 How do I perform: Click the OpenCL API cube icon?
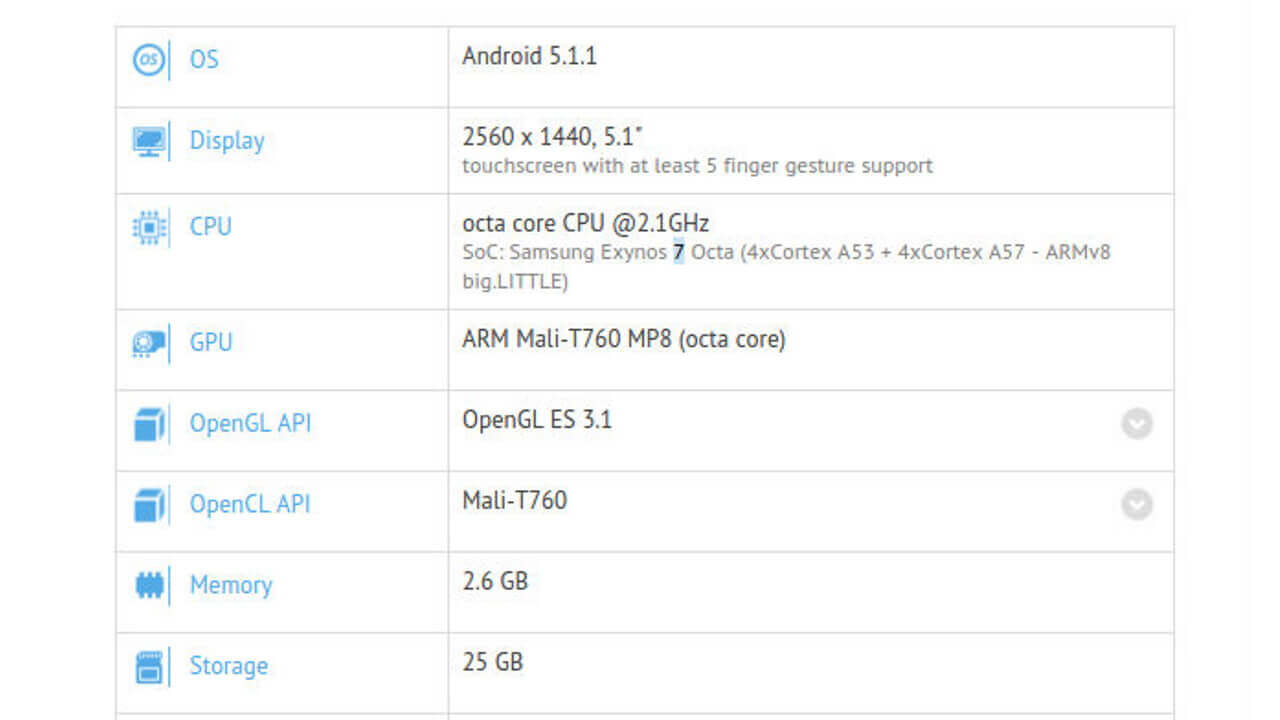[x=149, y=504]
